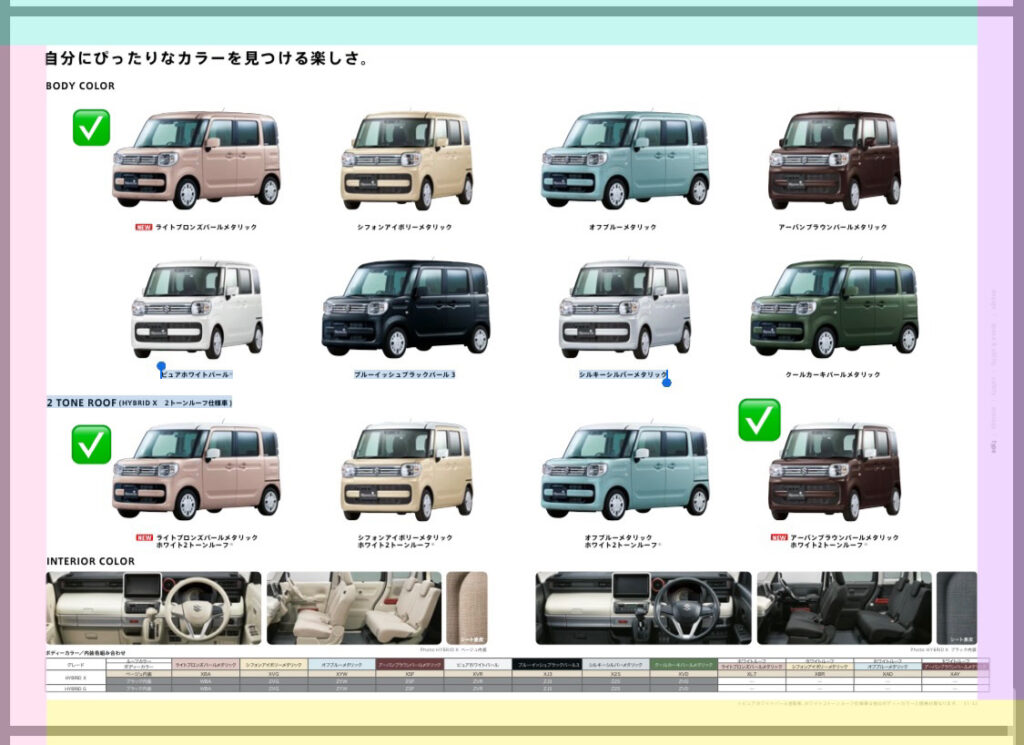Select the Urban Brown Pearl Metallic car image
This screenshot has width=1024, height=745.
coord(835,160)
